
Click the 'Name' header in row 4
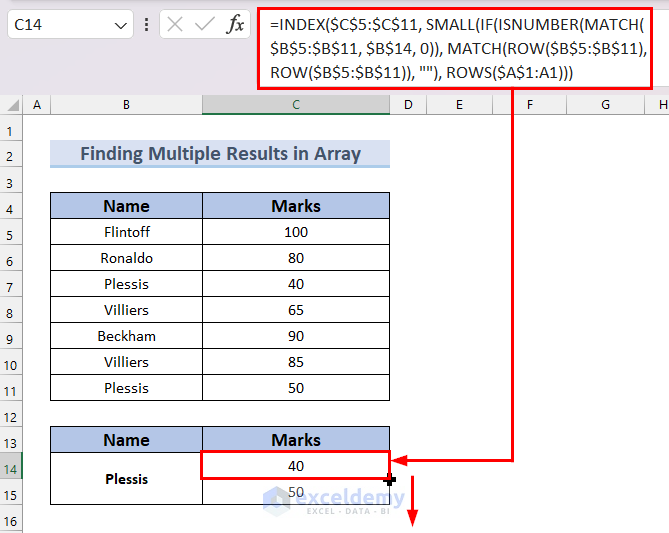pyautogui.click(x=126, y=206)
